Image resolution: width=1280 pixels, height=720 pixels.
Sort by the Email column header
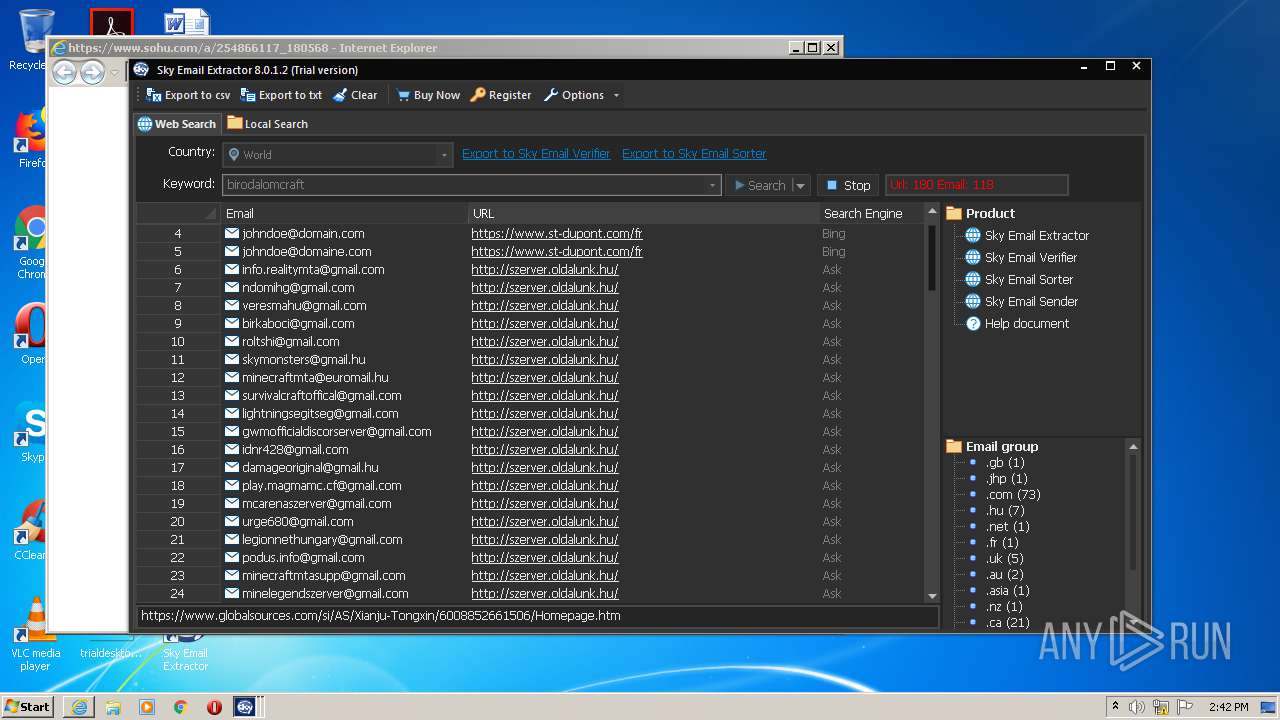click(x=344, y=213)
